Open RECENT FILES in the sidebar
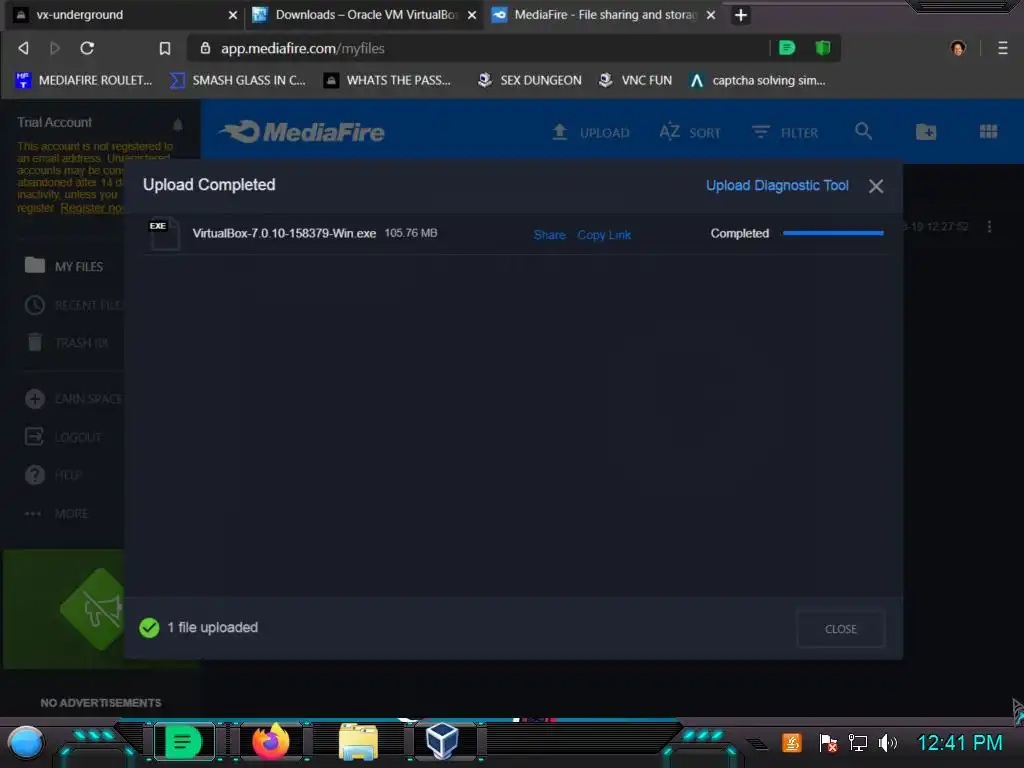The width and height of the screenshot is (1024, 768). 73,305
